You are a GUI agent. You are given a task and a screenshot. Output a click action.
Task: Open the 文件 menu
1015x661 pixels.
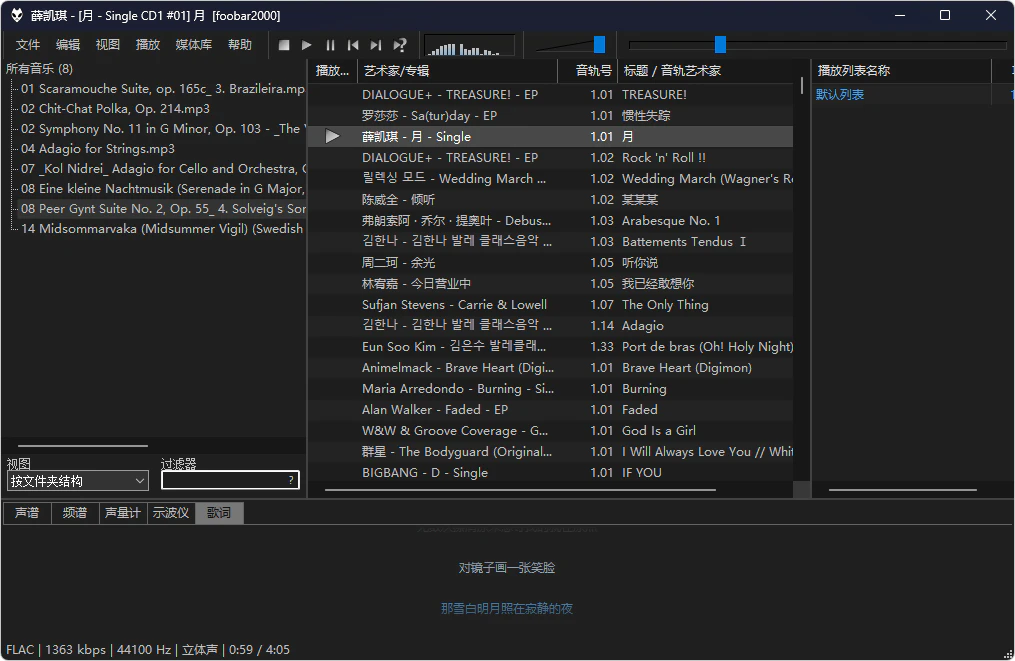(28, 45)
